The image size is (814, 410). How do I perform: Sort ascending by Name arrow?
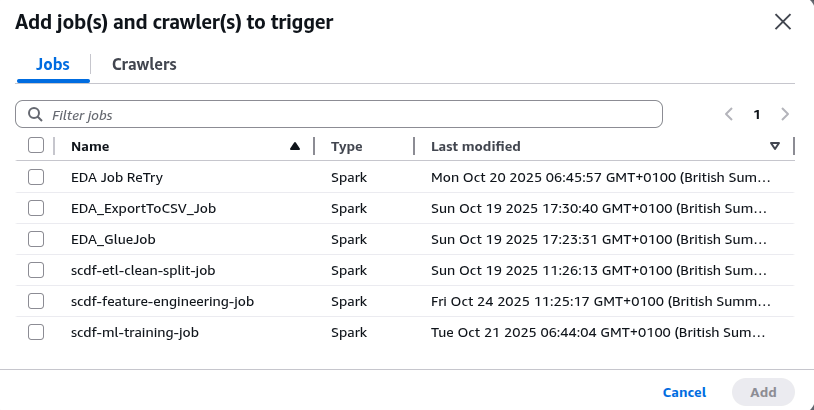294,146
